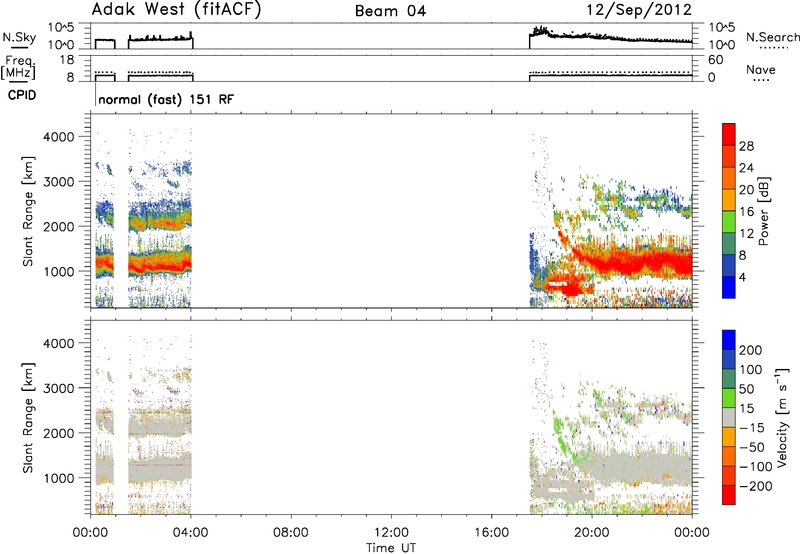Click the plot title "Adak West (fitACF)"
800x554 pixels.
click(176, 10)
